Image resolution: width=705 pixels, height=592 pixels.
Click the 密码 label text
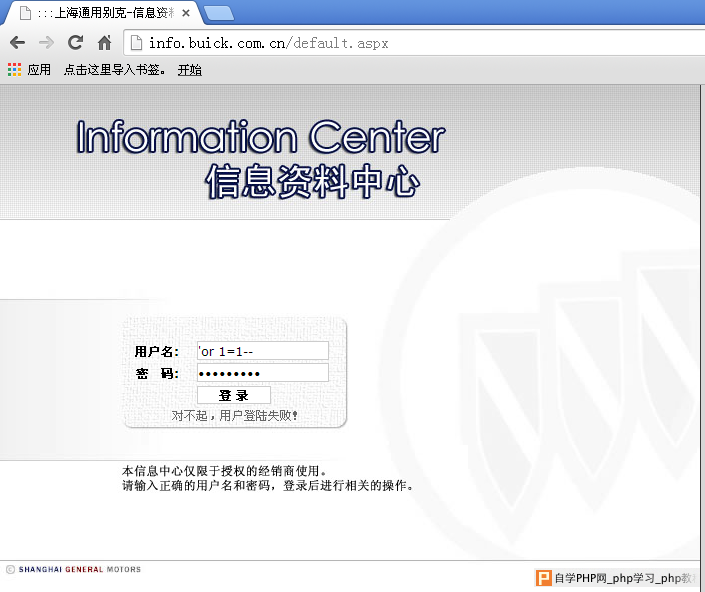point(157,373)
